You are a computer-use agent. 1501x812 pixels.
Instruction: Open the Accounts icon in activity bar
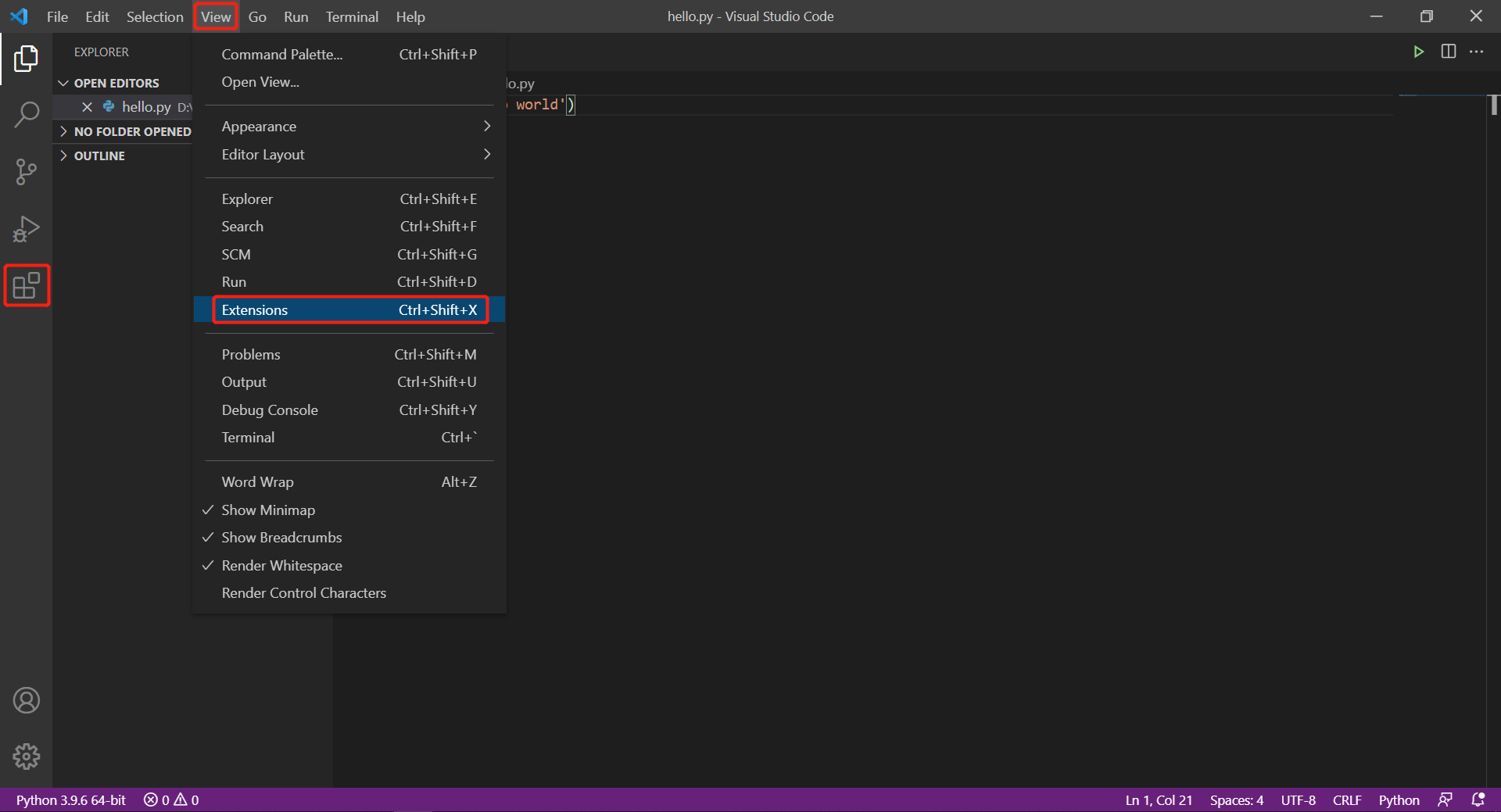point(26,700)
